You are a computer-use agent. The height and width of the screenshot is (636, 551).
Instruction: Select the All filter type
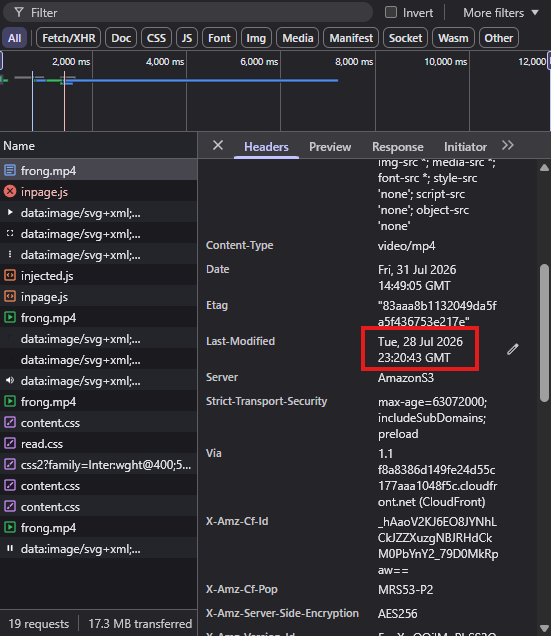15,38
